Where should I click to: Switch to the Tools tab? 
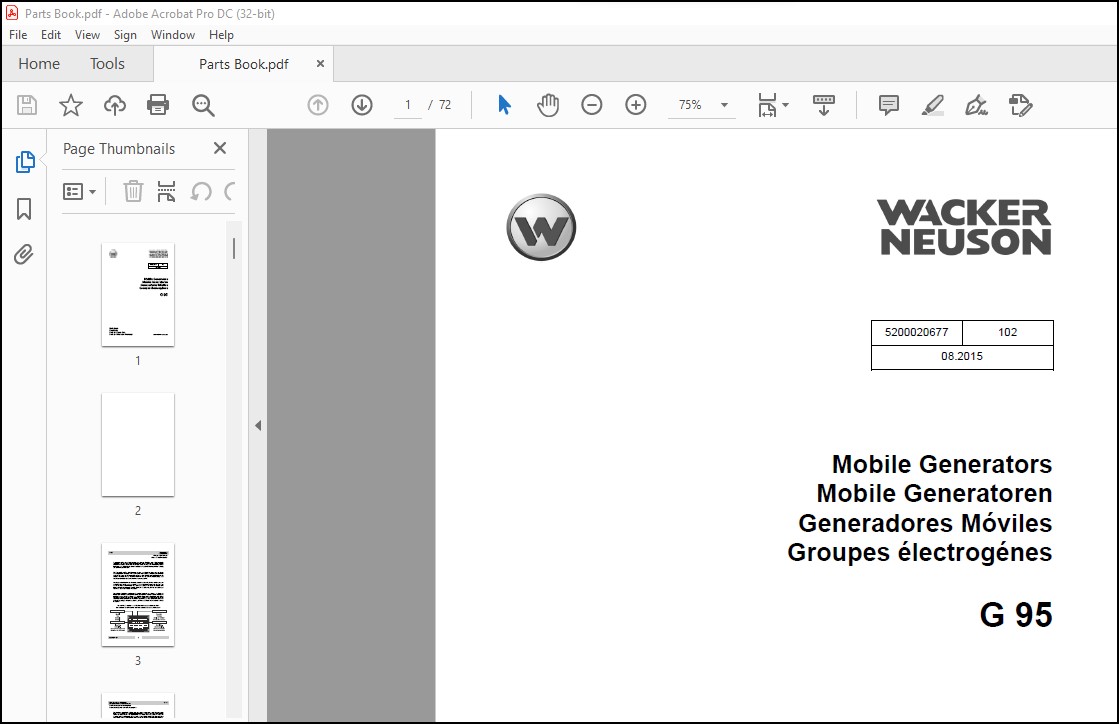107,63
